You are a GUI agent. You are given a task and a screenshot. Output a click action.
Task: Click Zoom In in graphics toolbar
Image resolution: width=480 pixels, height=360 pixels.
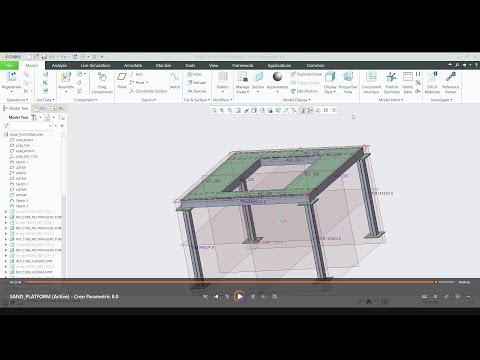coord(222,110)
